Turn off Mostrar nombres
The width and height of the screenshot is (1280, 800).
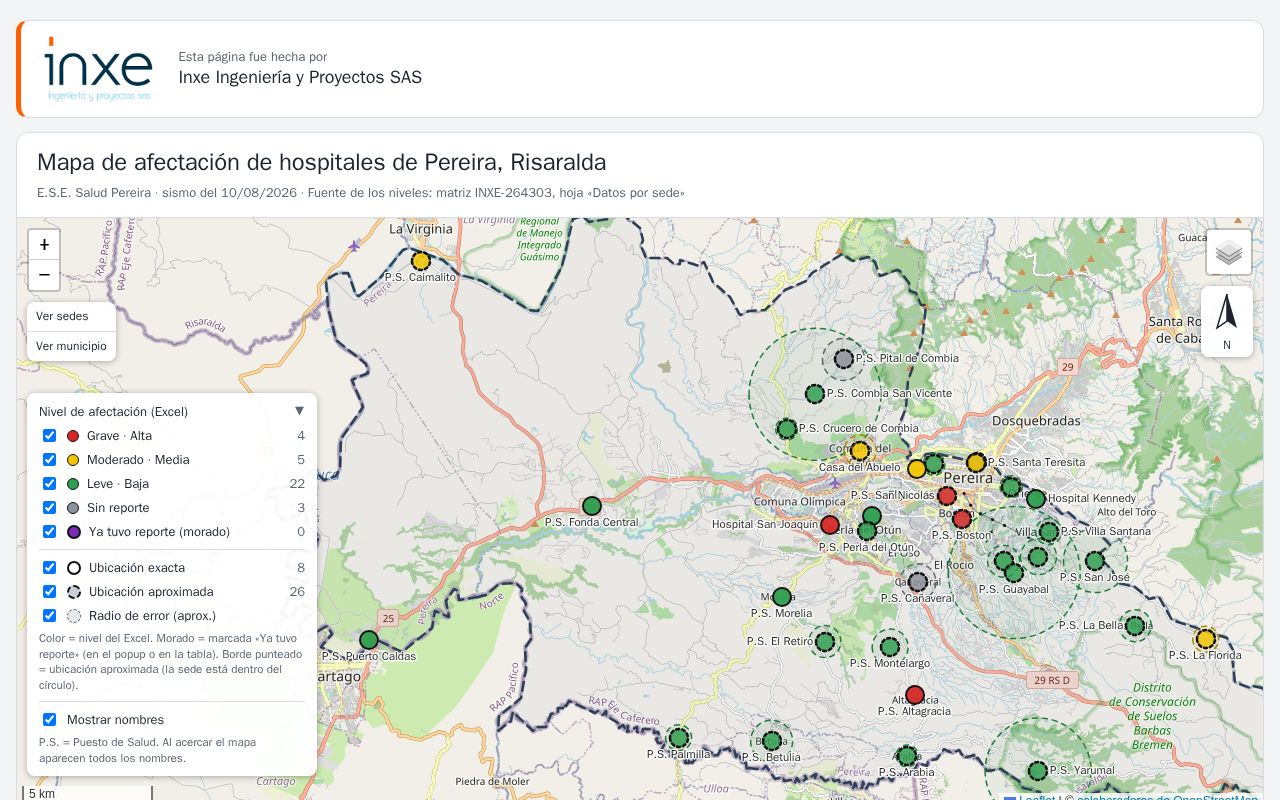(49, 720)
